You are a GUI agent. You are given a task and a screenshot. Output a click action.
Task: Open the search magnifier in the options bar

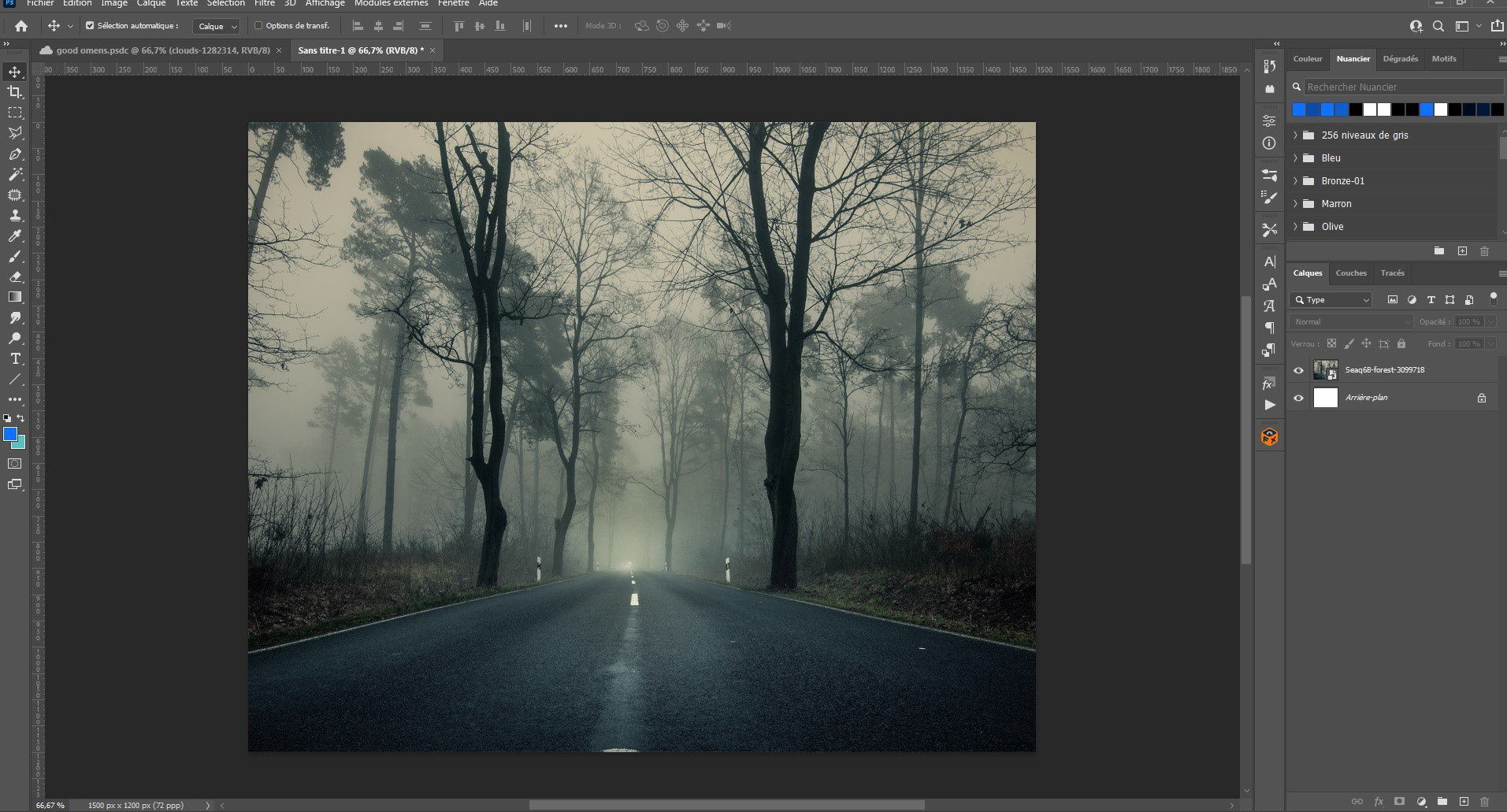point(1438,26)
